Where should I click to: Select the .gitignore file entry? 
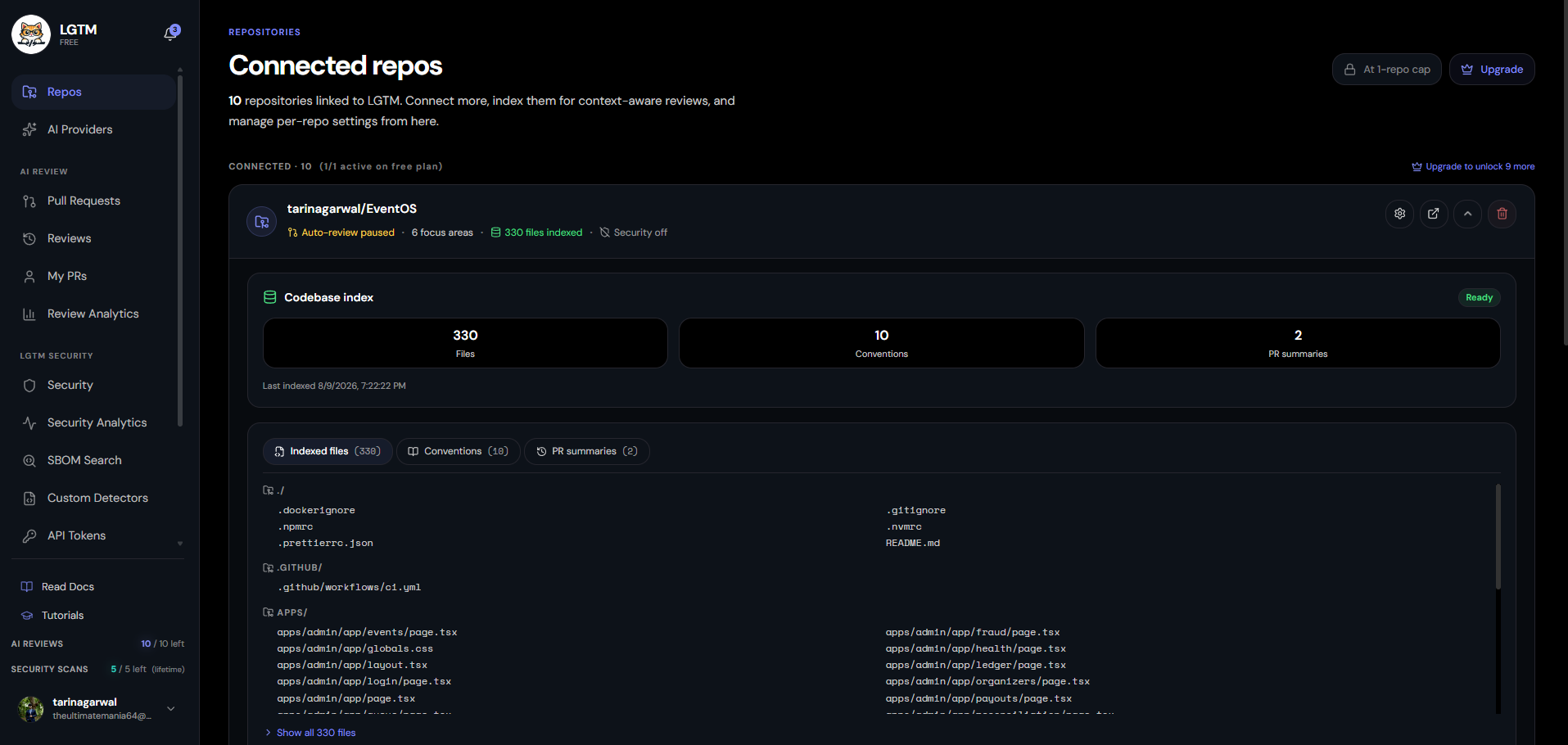click(x=915, y=510)
